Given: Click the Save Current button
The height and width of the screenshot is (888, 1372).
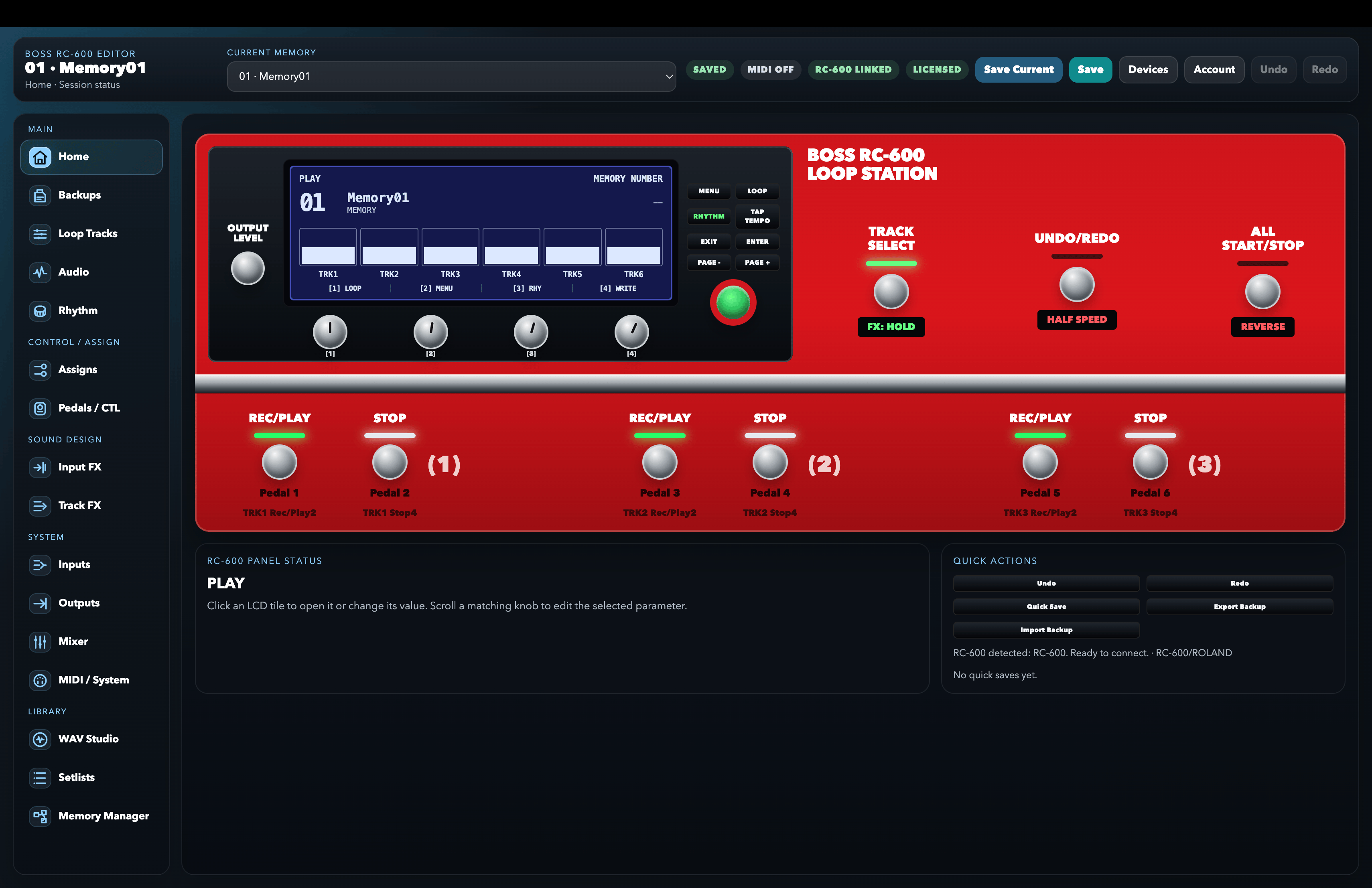Looking at the screenshot, I should pos(1018,70).
